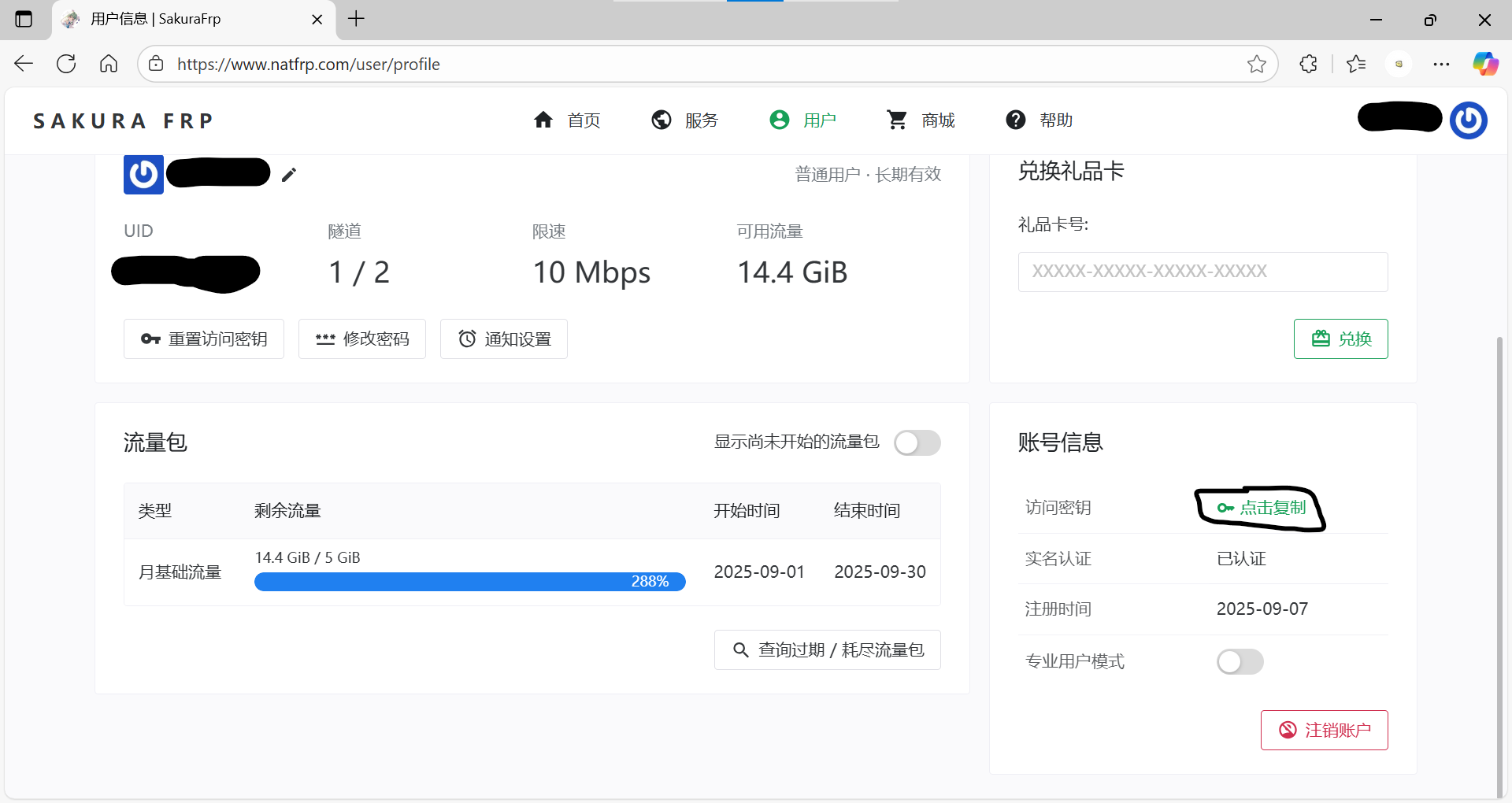Screen dimensions: 1512x803
Task: Focus the gift card number input field
Action: click(x=1203, y=272)
